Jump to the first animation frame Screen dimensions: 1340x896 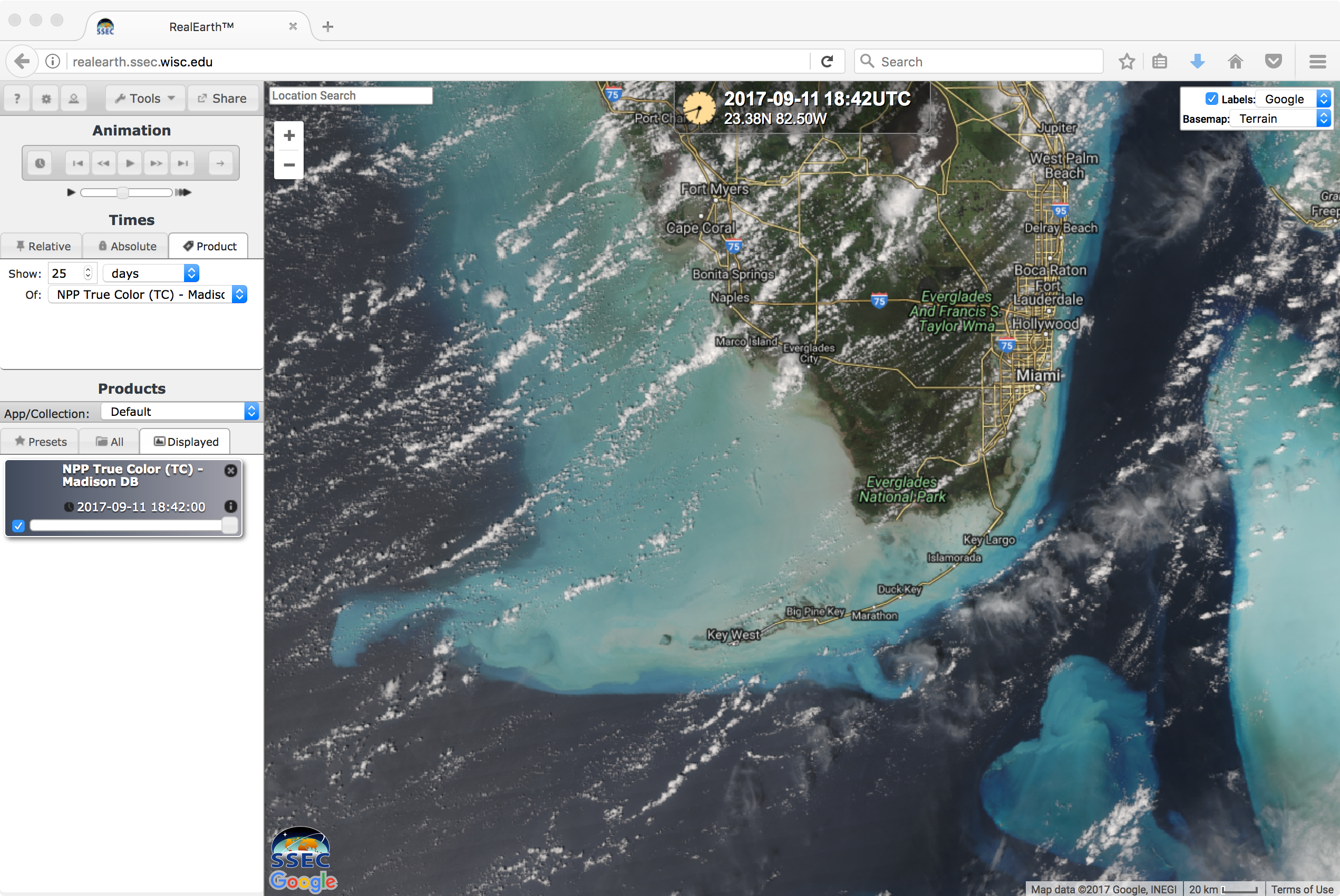click(x=77, y=163)
